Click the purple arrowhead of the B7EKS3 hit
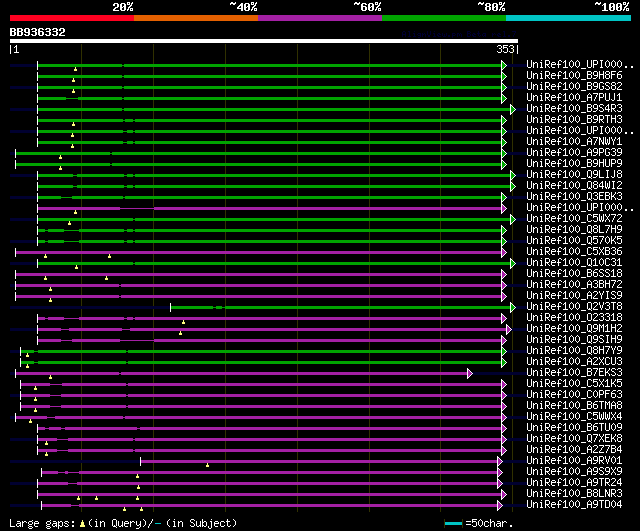Screen dimensions: 640x531 click(x=469, y=373)
